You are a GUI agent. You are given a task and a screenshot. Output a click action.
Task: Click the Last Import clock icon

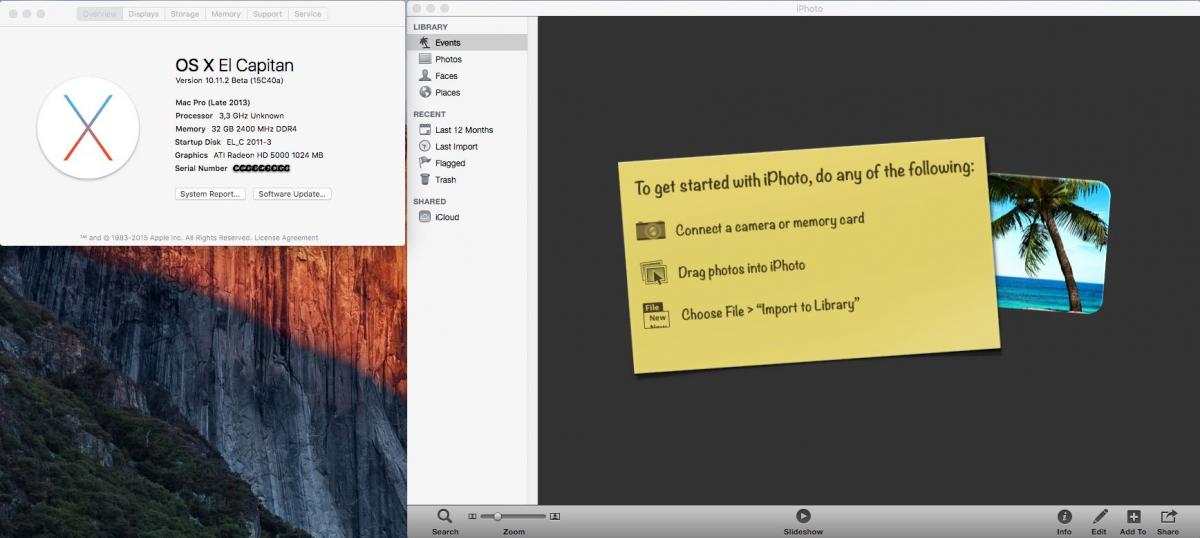[425, 146]
